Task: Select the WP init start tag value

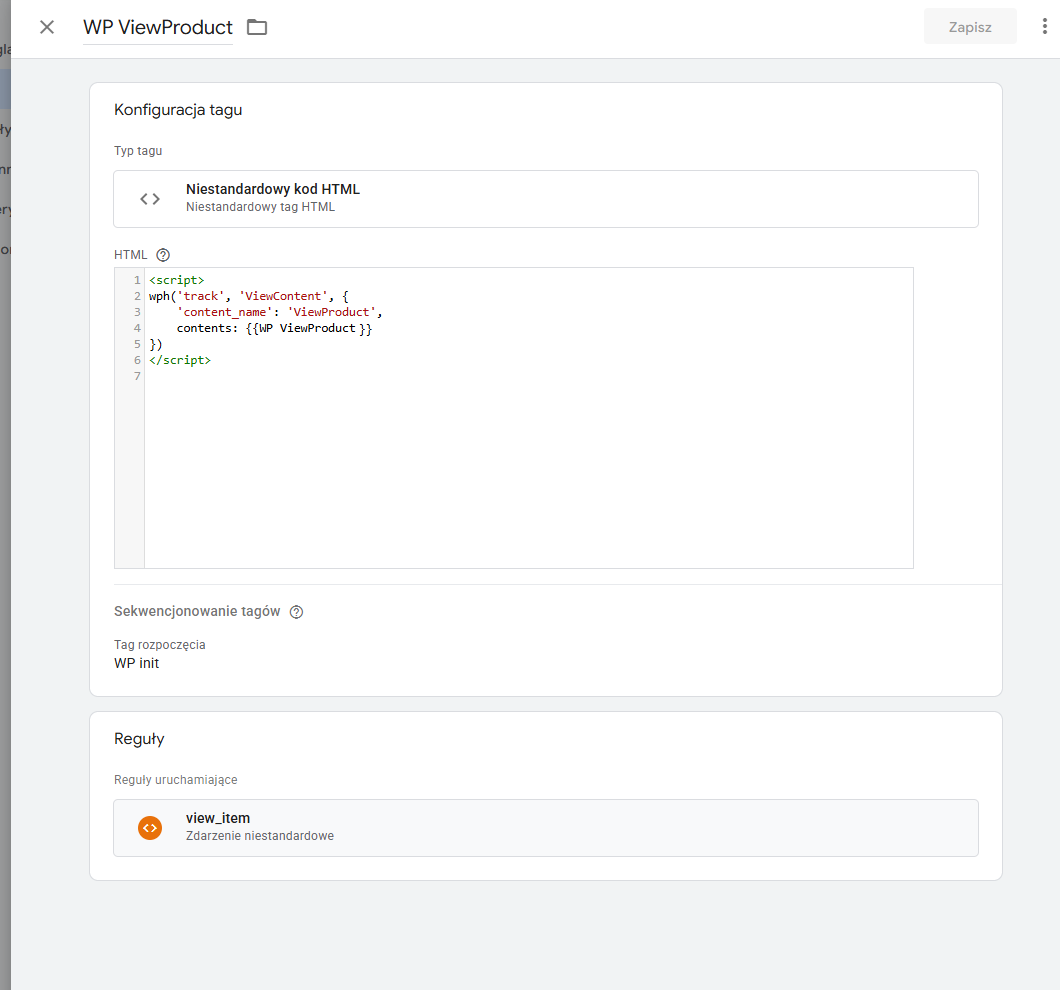Action: click(x=137, y=663)
